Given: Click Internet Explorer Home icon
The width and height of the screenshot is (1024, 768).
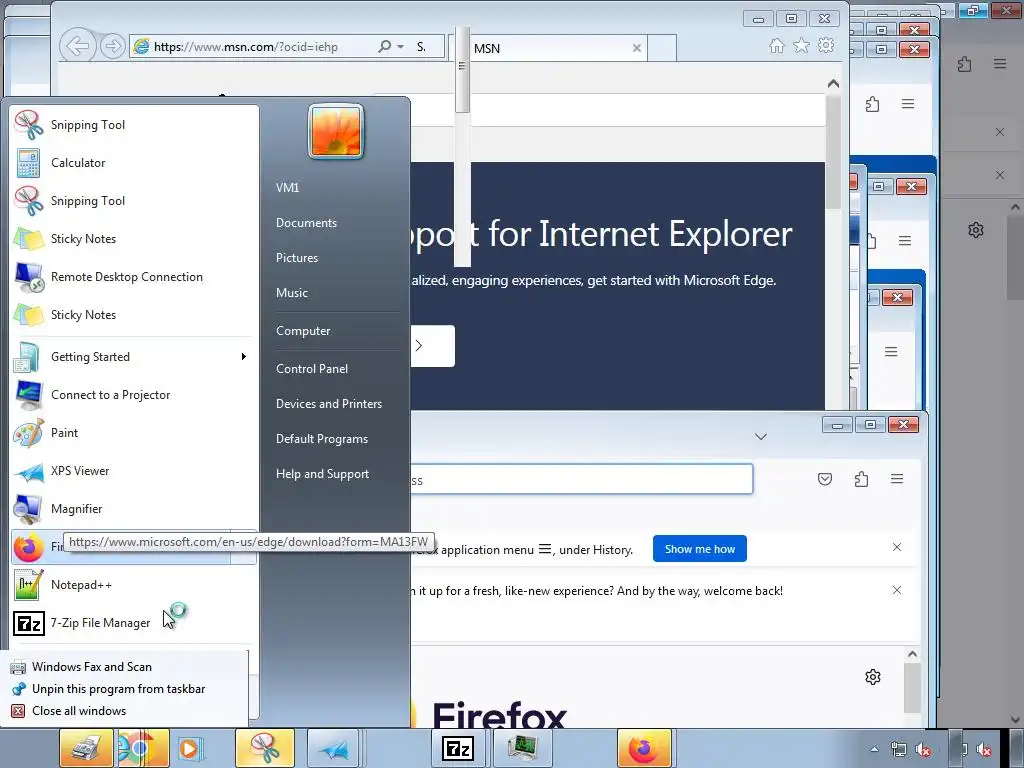Looking at the screenshot, I should click(x=776, y=46).
